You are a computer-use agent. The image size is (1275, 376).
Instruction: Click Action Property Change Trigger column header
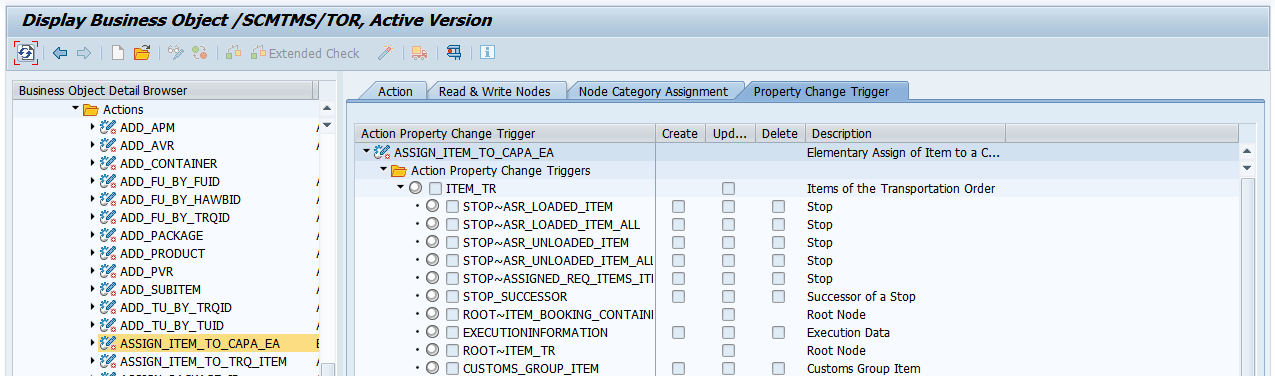tap(505, 134)
